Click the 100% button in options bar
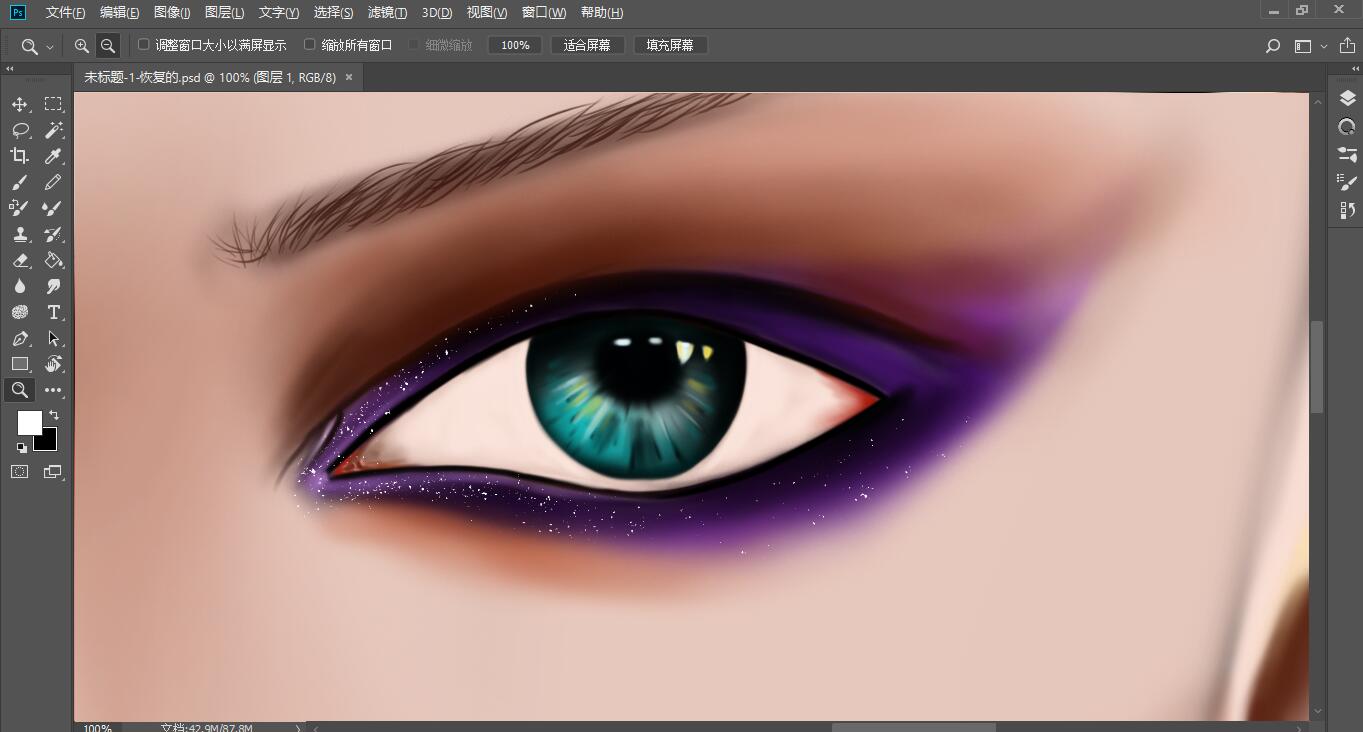This screenshot has height=732, width=1363. (x=515, y=45)
